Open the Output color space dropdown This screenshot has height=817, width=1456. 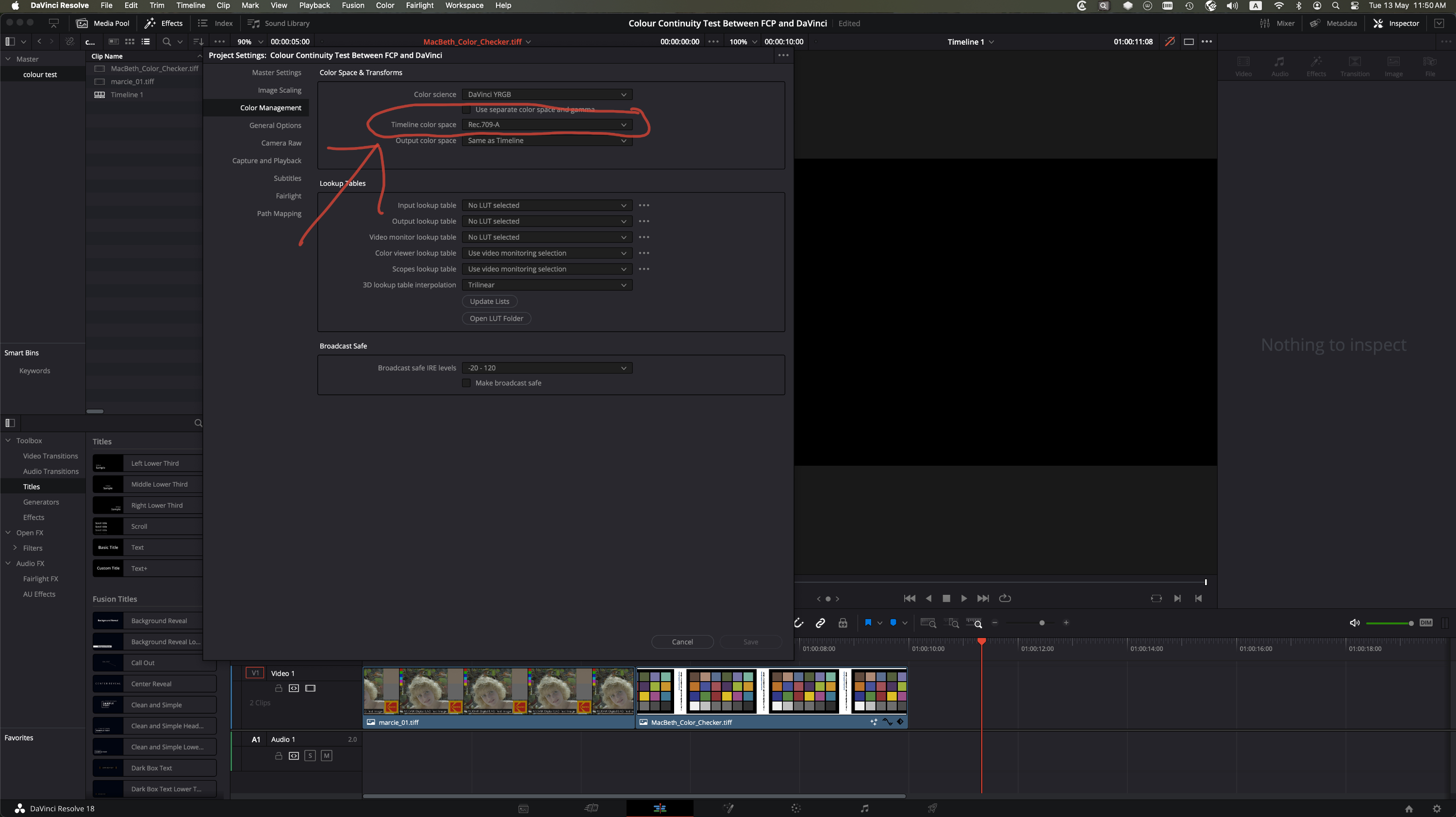(x=546, y=141)
